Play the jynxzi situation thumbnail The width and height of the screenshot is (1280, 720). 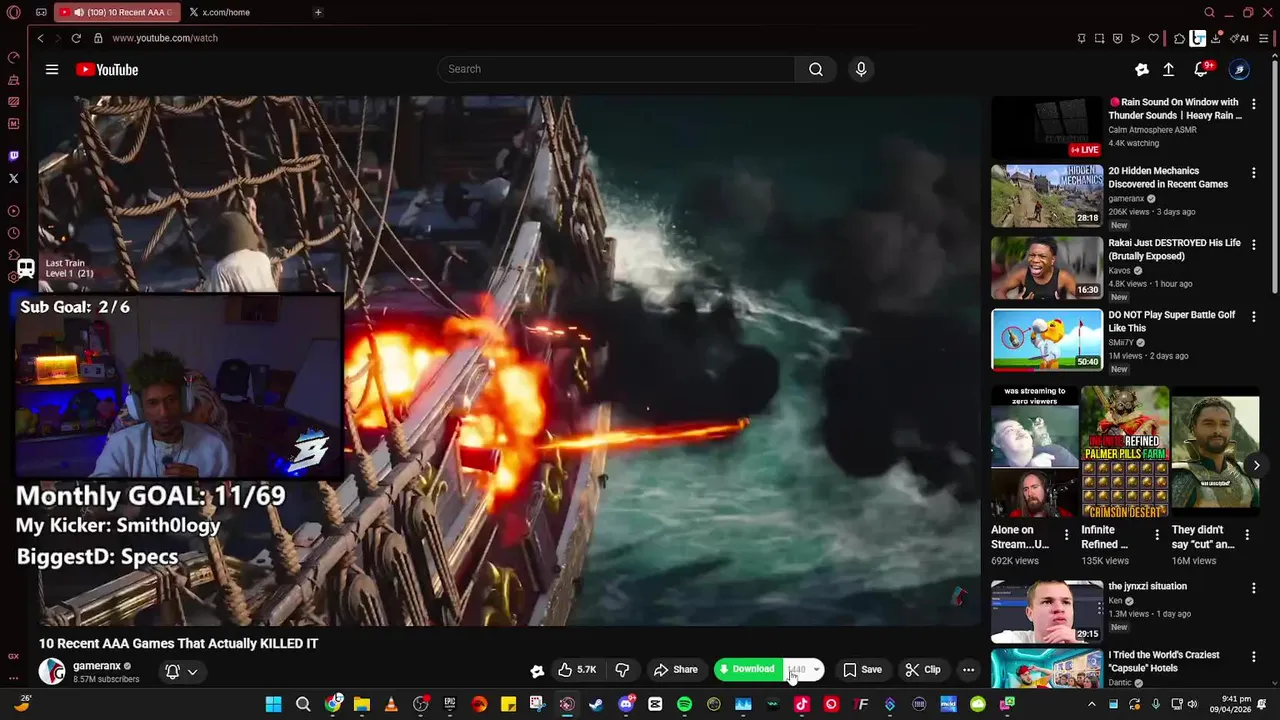[1047, 612]
